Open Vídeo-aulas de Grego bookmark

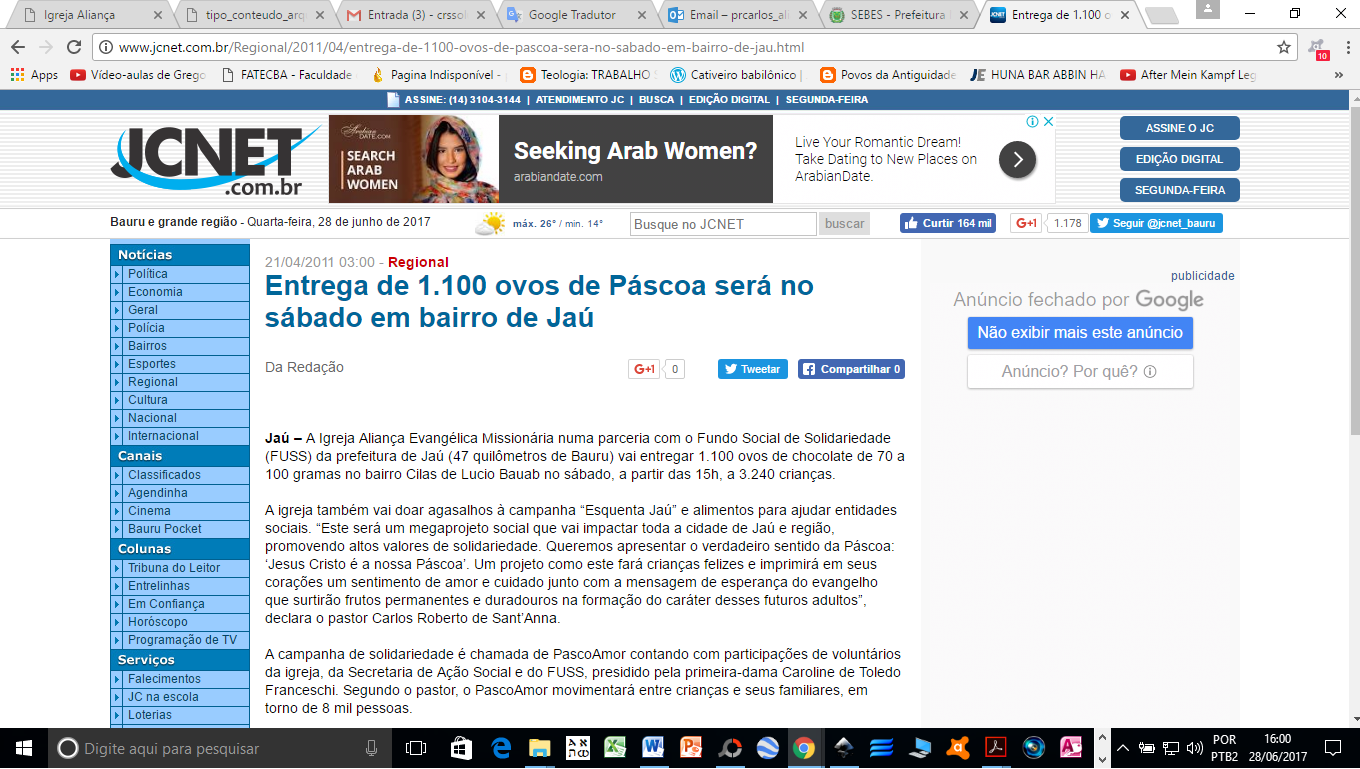(139, 75)
